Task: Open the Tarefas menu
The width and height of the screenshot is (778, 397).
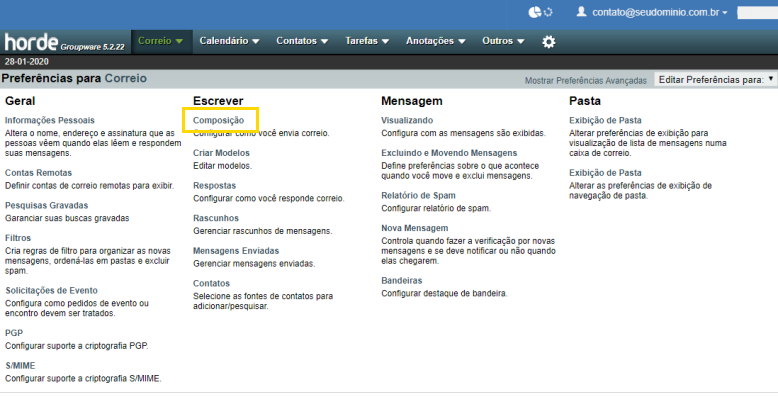Action: tap(367, 41)
